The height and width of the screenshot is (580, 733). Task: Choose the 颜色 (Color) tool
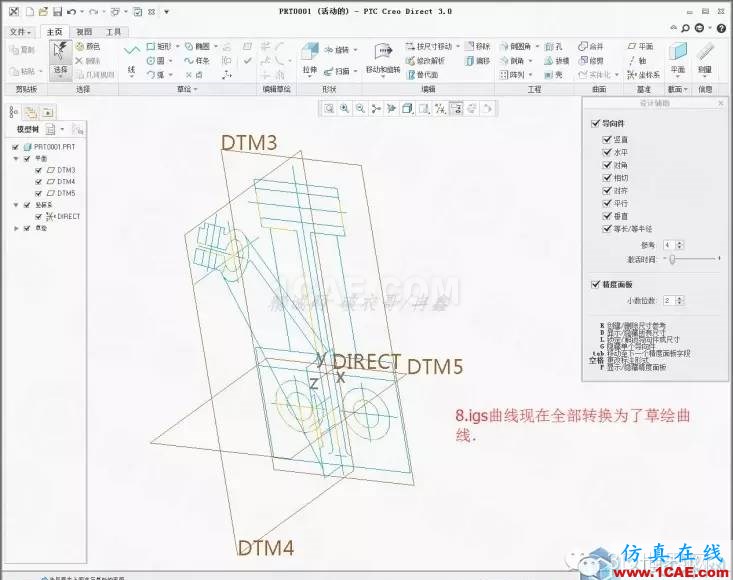click(x=88, y=46)
